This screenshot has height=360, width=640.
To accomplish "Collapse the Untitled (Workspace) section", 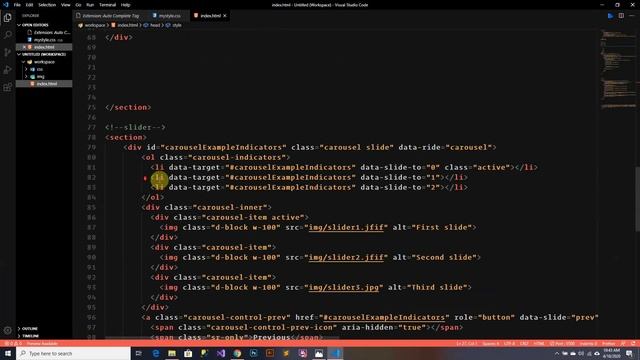I will pyautogui.click(x=41, y=54).
